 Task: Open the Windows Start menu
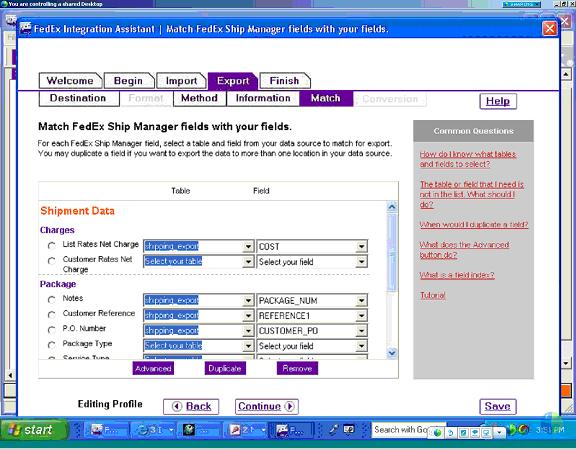[x=35, y=430]
